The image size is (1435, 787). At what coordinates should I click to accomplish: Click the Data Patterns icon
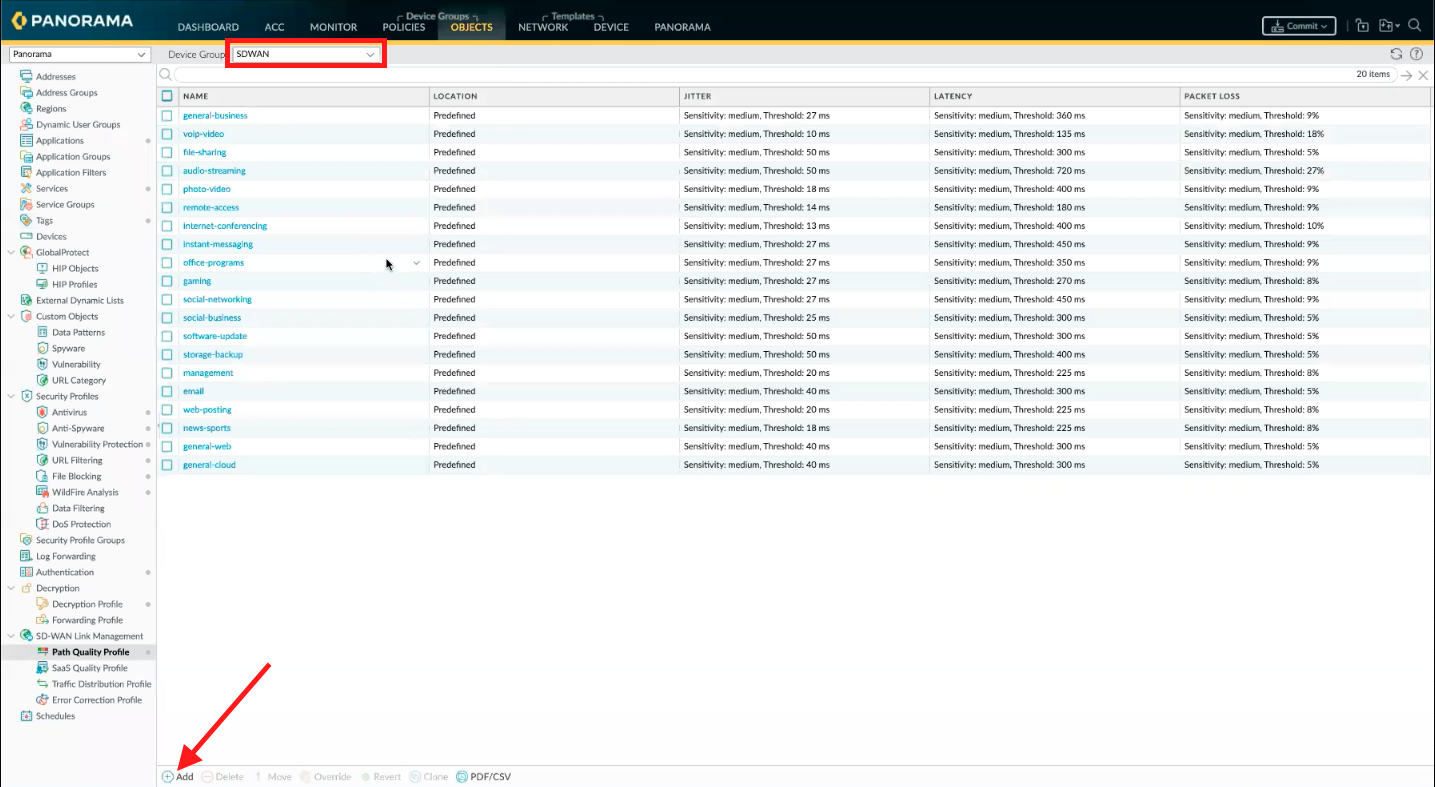[43, 332]
